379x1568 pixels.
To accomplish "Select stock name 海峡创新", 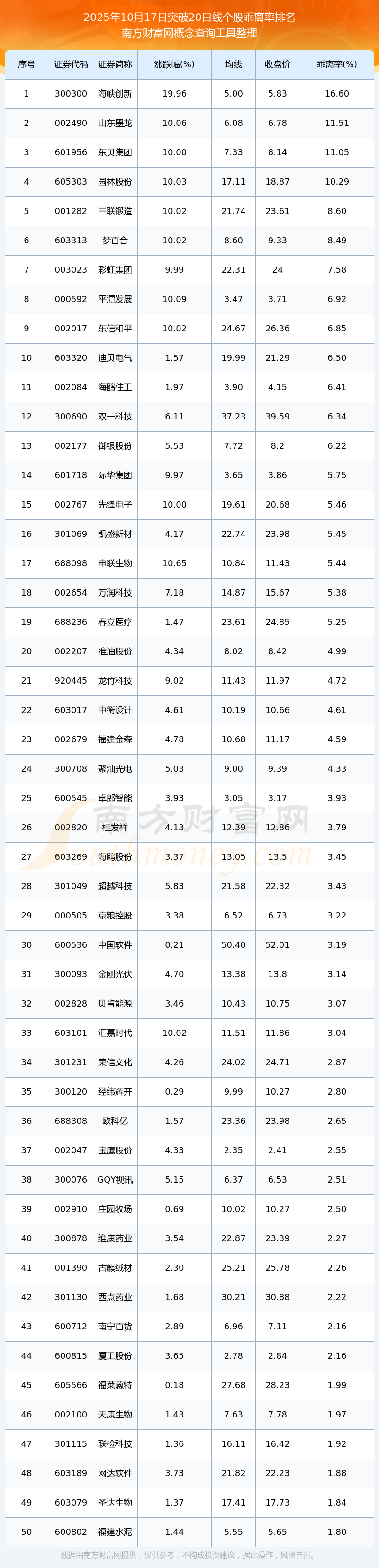I will point(115,94).
